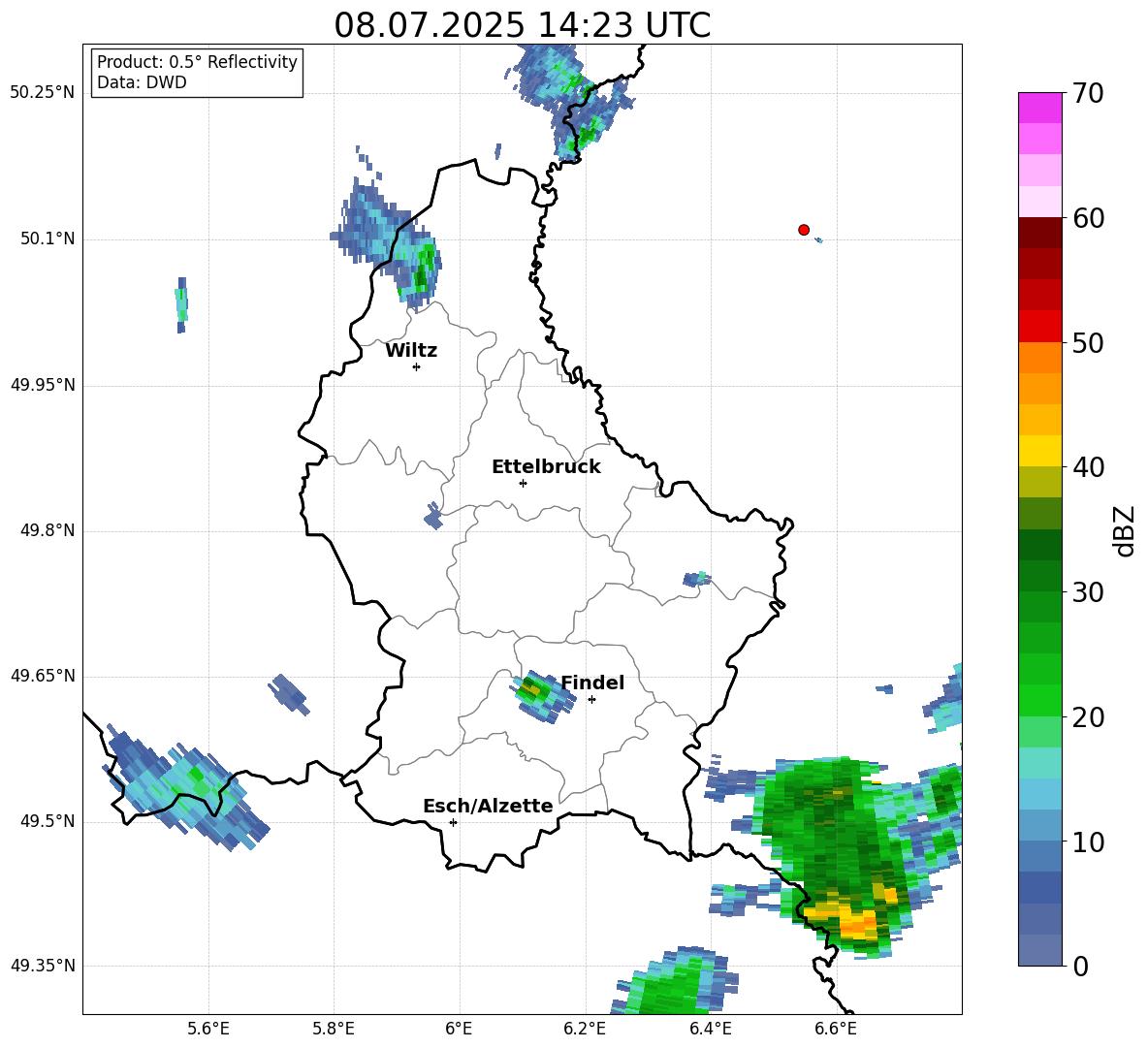Click the red radar location dot
Screen dimensions: 1148x1048
click(804, 230)
